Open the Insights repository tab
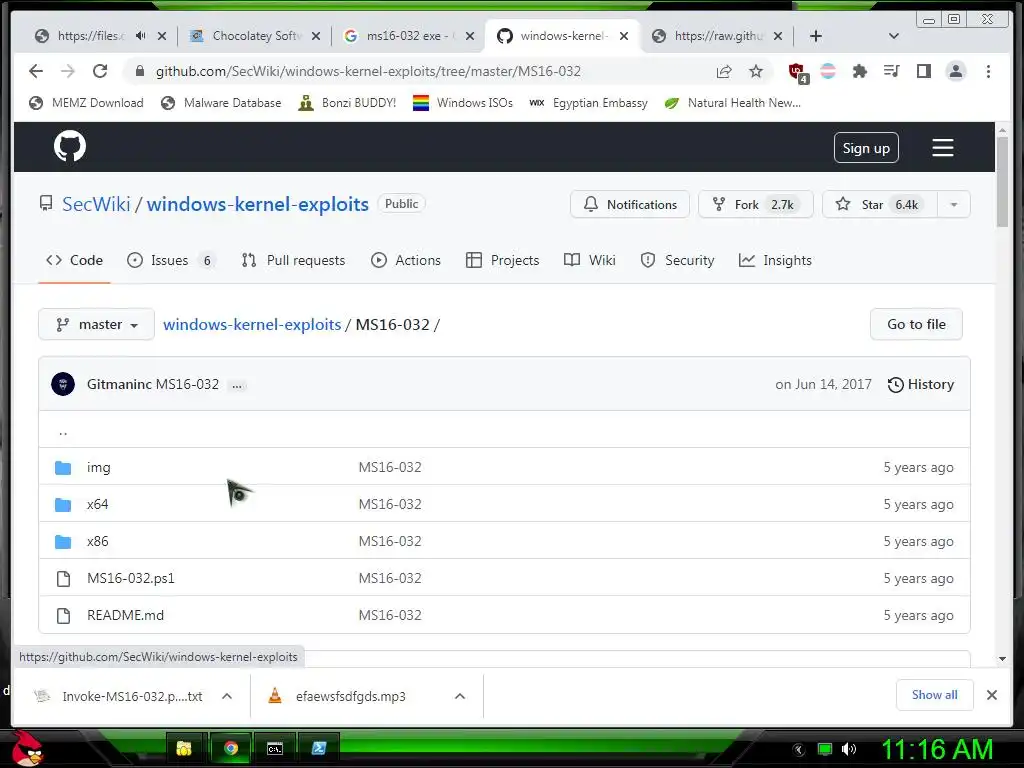The image size is (1024, 768). click(x=775, y=261)
